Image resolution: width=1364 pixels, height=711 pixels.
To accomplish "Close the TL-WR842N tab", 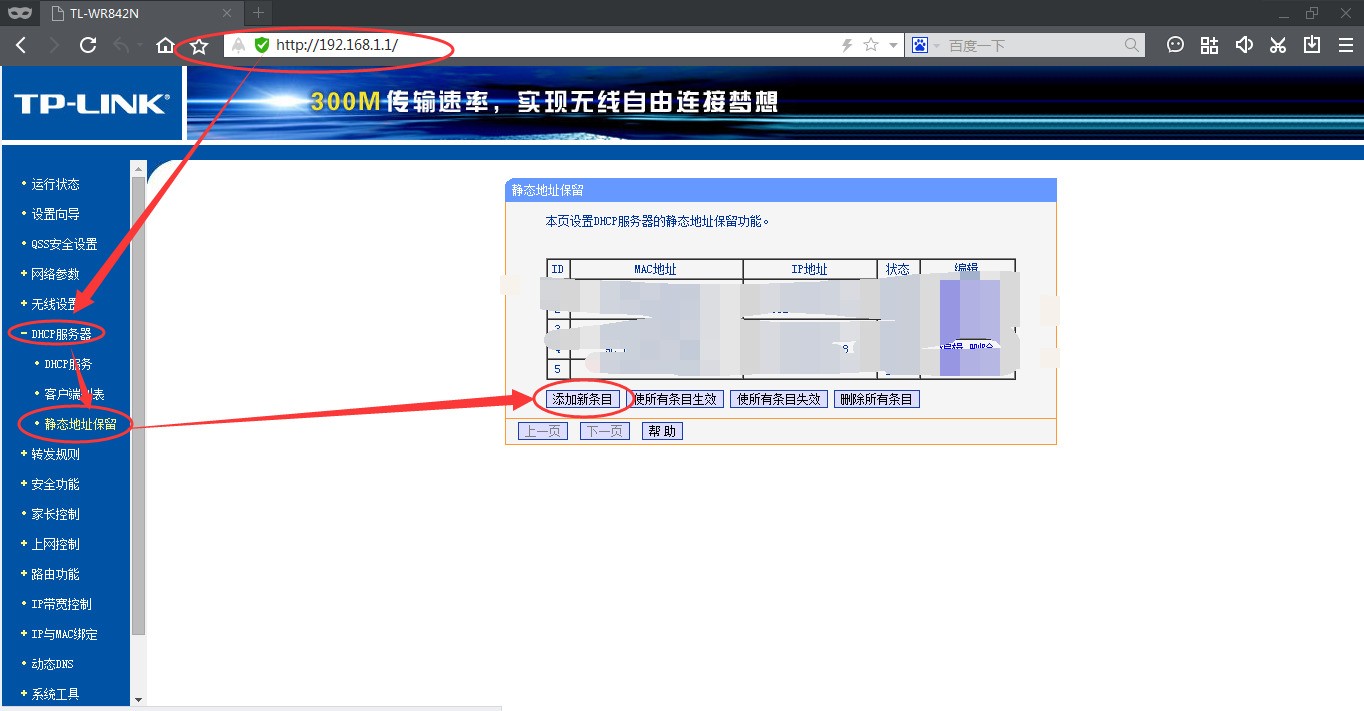I will pos(227,13).
